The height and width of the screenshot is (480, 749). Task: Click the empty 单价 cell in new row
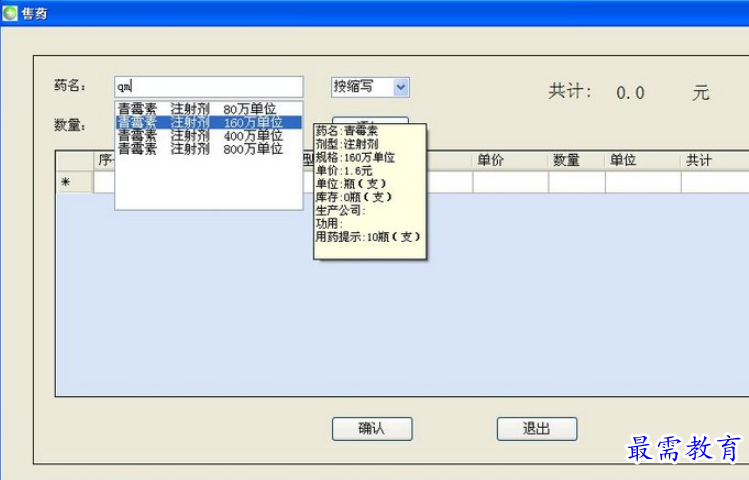coord(510,182)
